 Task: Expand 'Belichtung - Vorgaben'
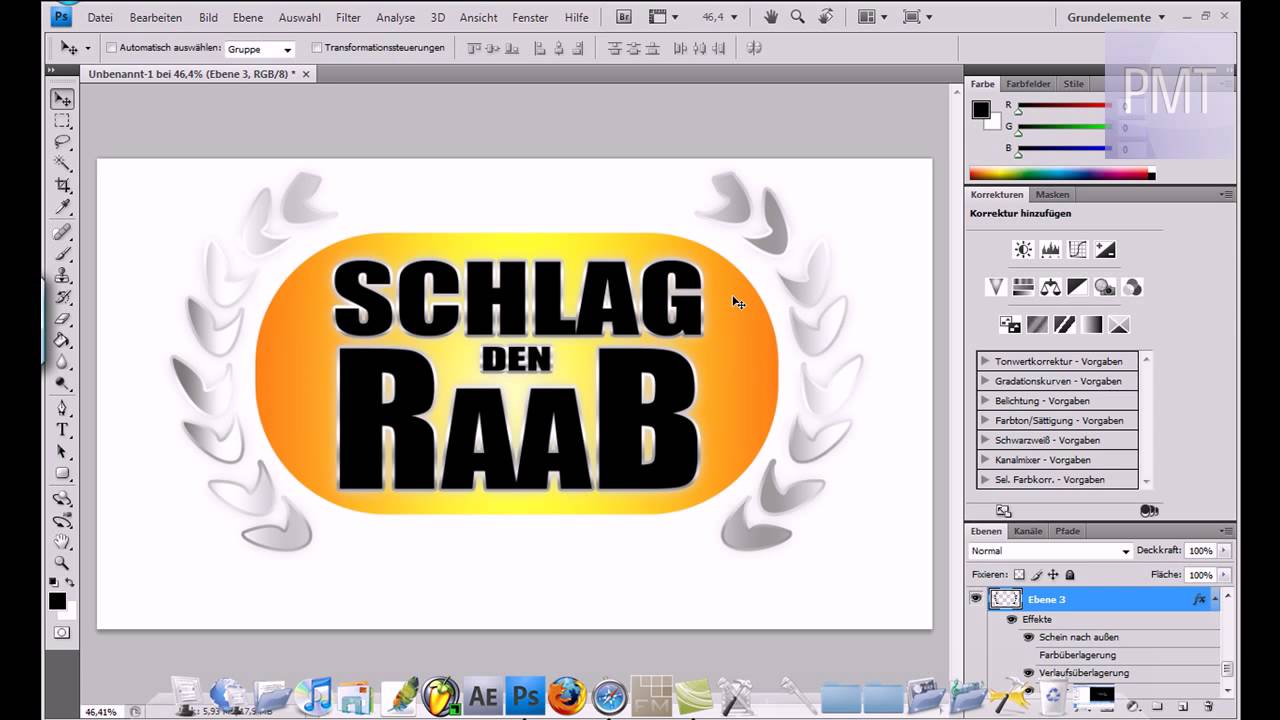tap(985, 401)
